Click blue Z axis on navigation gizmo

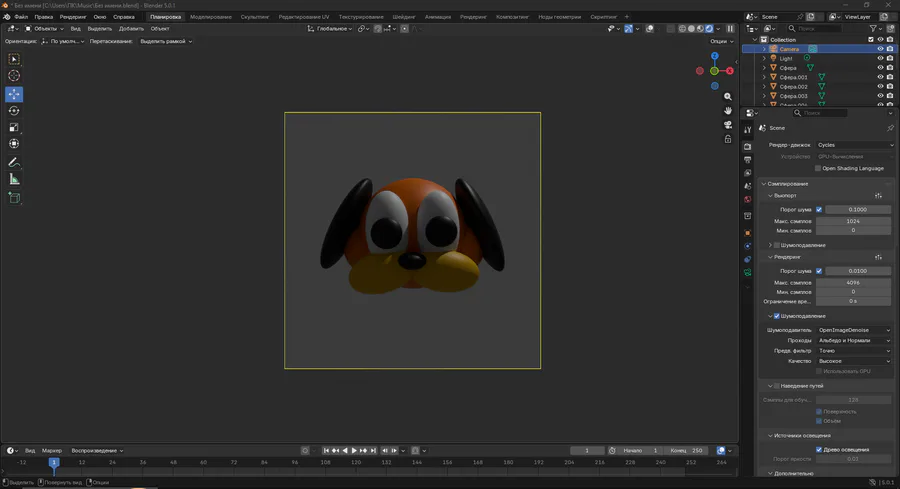coord(715,56)
